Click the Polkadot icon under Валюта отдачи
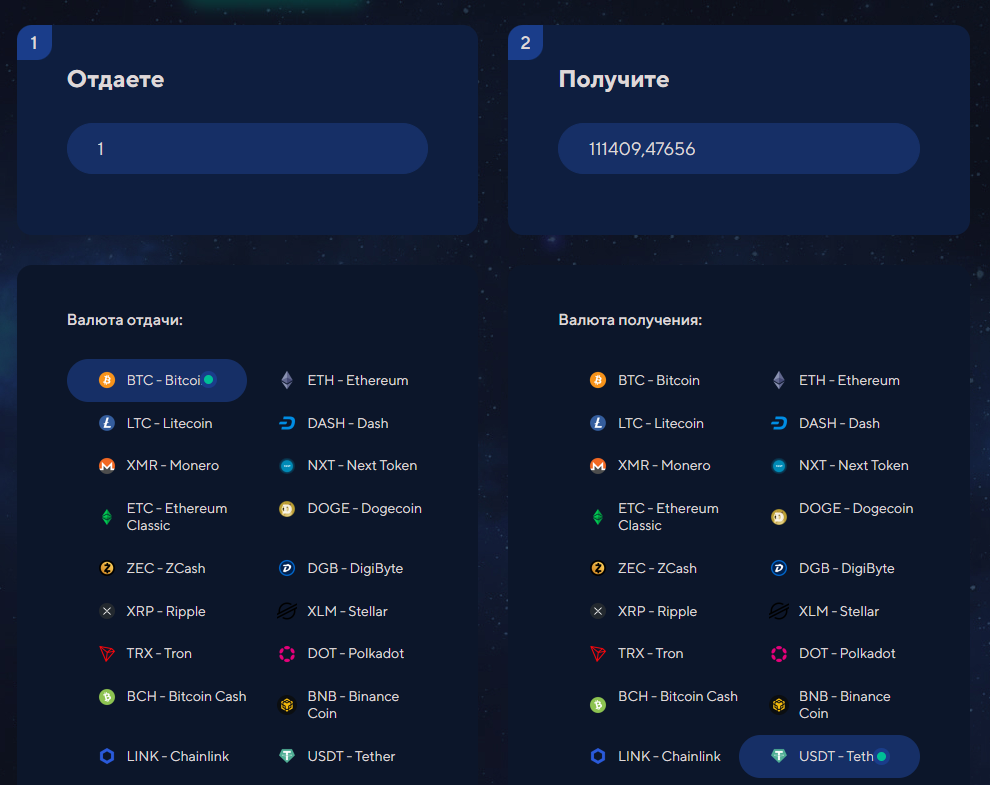Viewport: 990px width, 785px height. 287,654
